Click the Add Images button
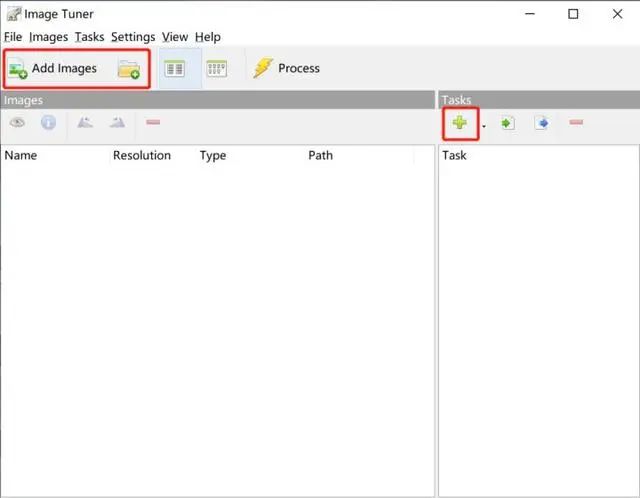Screen dimensions: 640x498 pos(53,69)
